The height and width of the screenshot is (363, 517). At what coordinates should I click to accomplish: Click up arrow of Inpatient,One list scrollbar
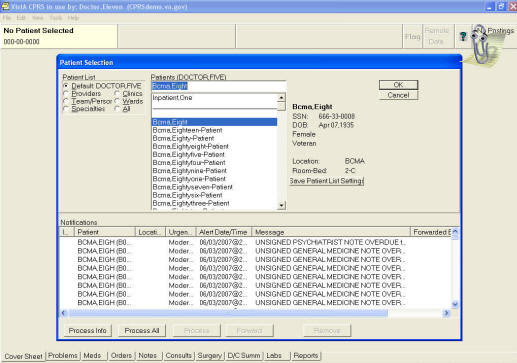click(281, 98)
